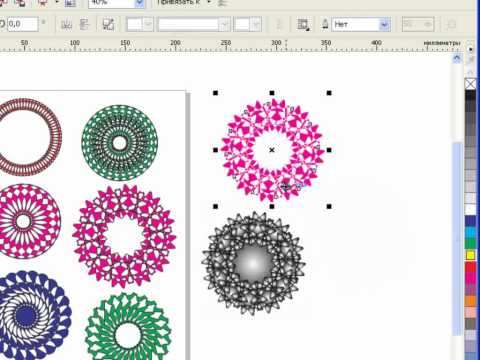Pick the light pink swatch
This screenshot has height=360, width=480.
pos(470,312)
